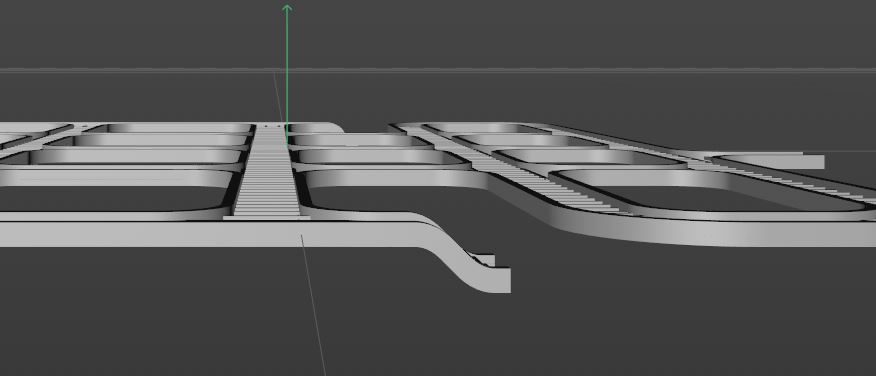Viewport: 876px width, 376px height.
Task: Select the base plate under central ribbed strip
Action: tap(266, 218)
